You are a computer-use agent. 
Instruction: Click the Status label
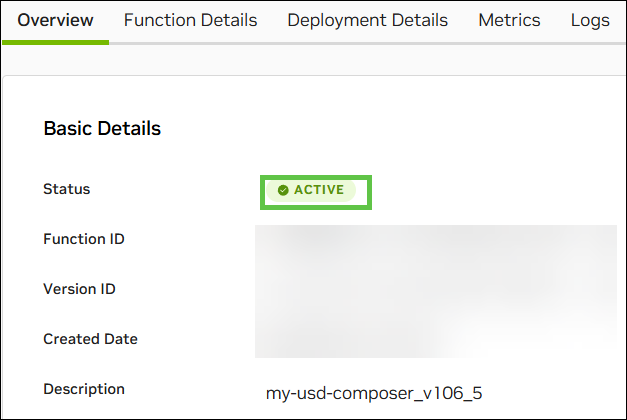(67, 189)
